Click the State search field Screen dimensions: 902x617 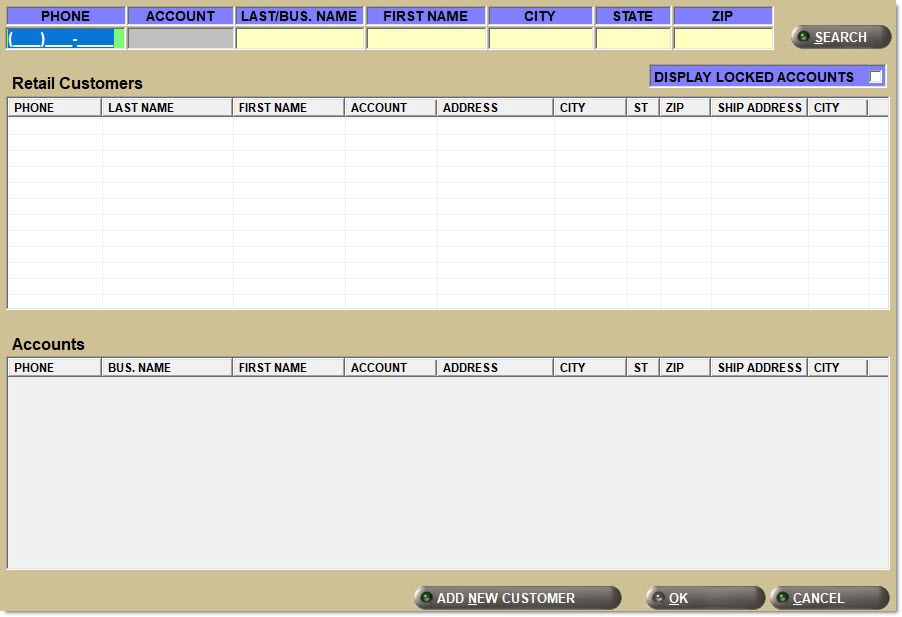[x=633, y=39]
